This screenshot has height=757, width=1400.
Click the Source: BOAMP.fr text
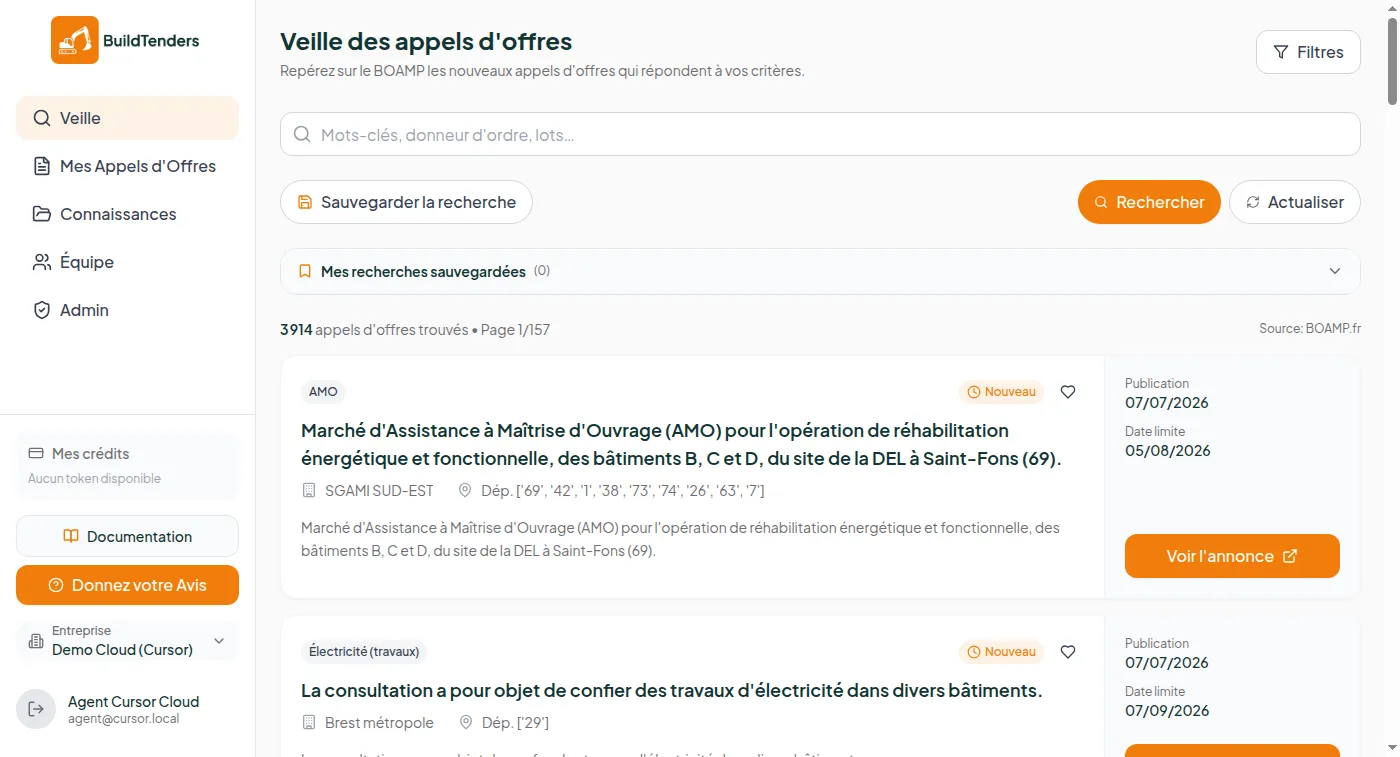click(x=1310, y=328)
